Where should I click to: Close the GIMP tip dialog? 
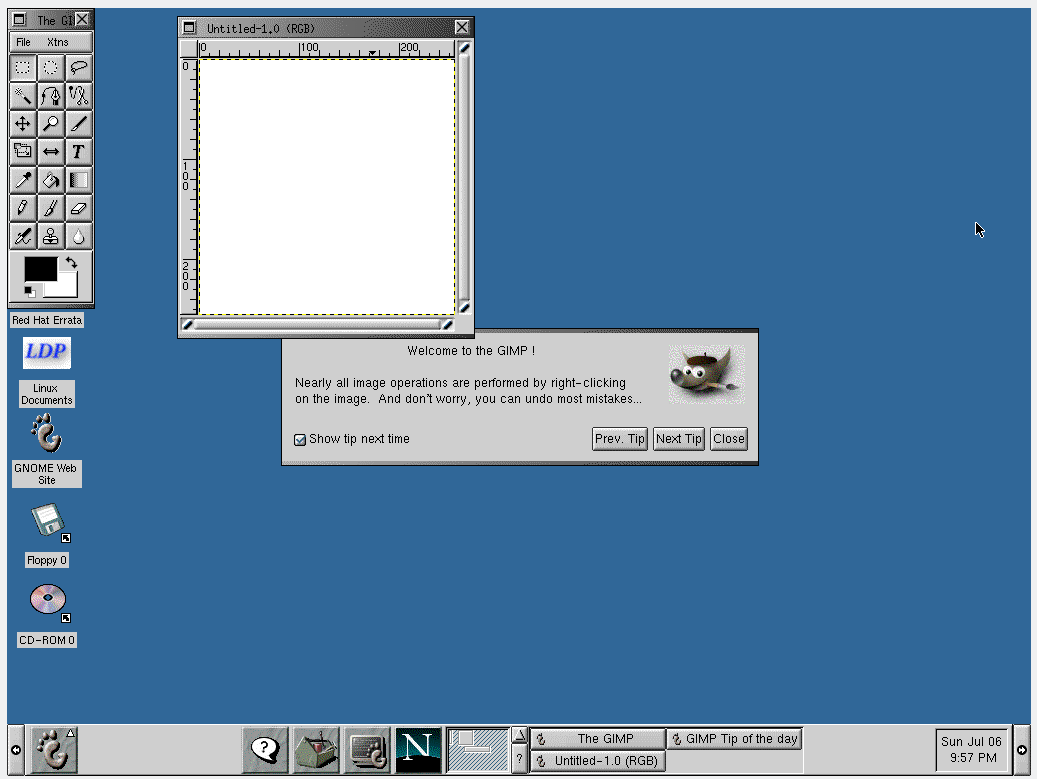728,439
